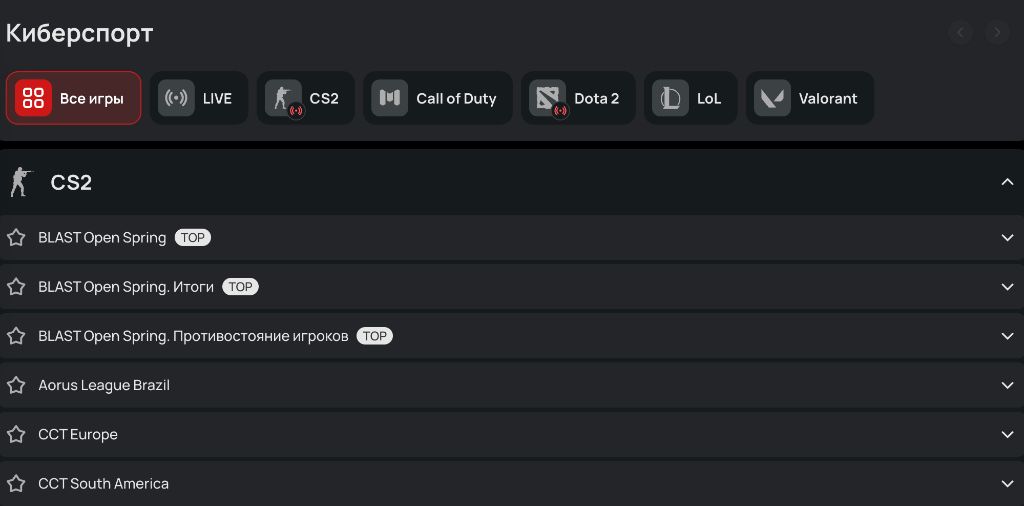Toggle favorite star for CCT Europe
Image resolution: width=1024 pixels, height=506 pixels.
coord(16,434)
